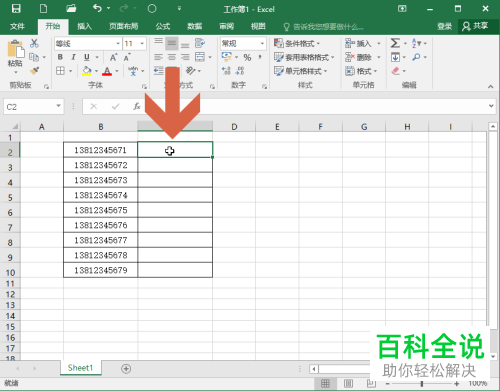Viewport: 500px width, 391px height.
Task: Click the Cut scissors icon
Action: click(x=34, y=43)
